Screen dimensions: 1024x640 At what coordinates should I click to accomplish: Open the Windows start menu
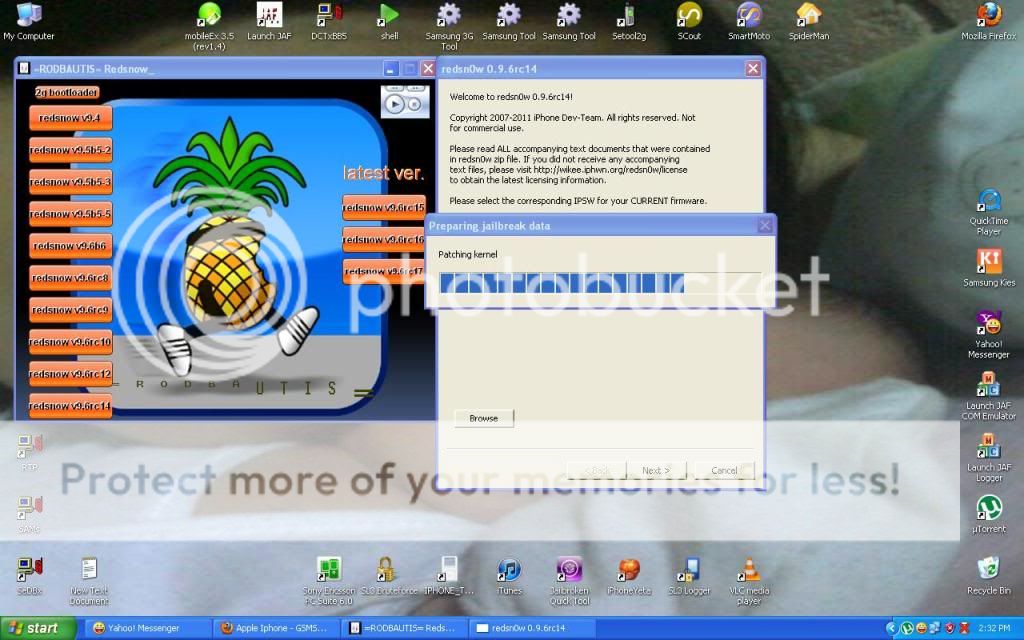click(39, 628)
